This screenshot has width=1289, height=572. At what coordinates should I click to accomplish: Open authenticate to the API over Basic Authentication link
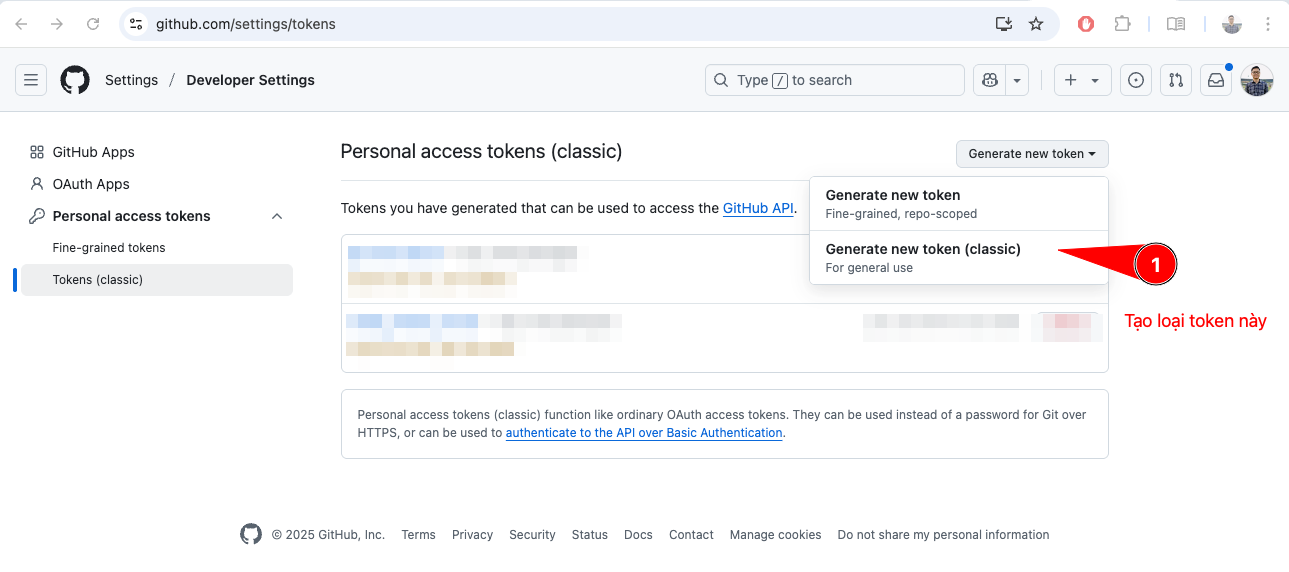click(x=644, y=433)
